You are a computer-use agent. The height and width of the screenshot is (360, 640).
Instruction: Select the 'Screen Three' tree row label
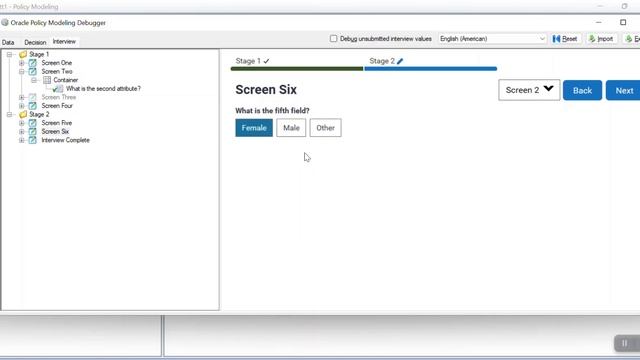pos(59,97)
